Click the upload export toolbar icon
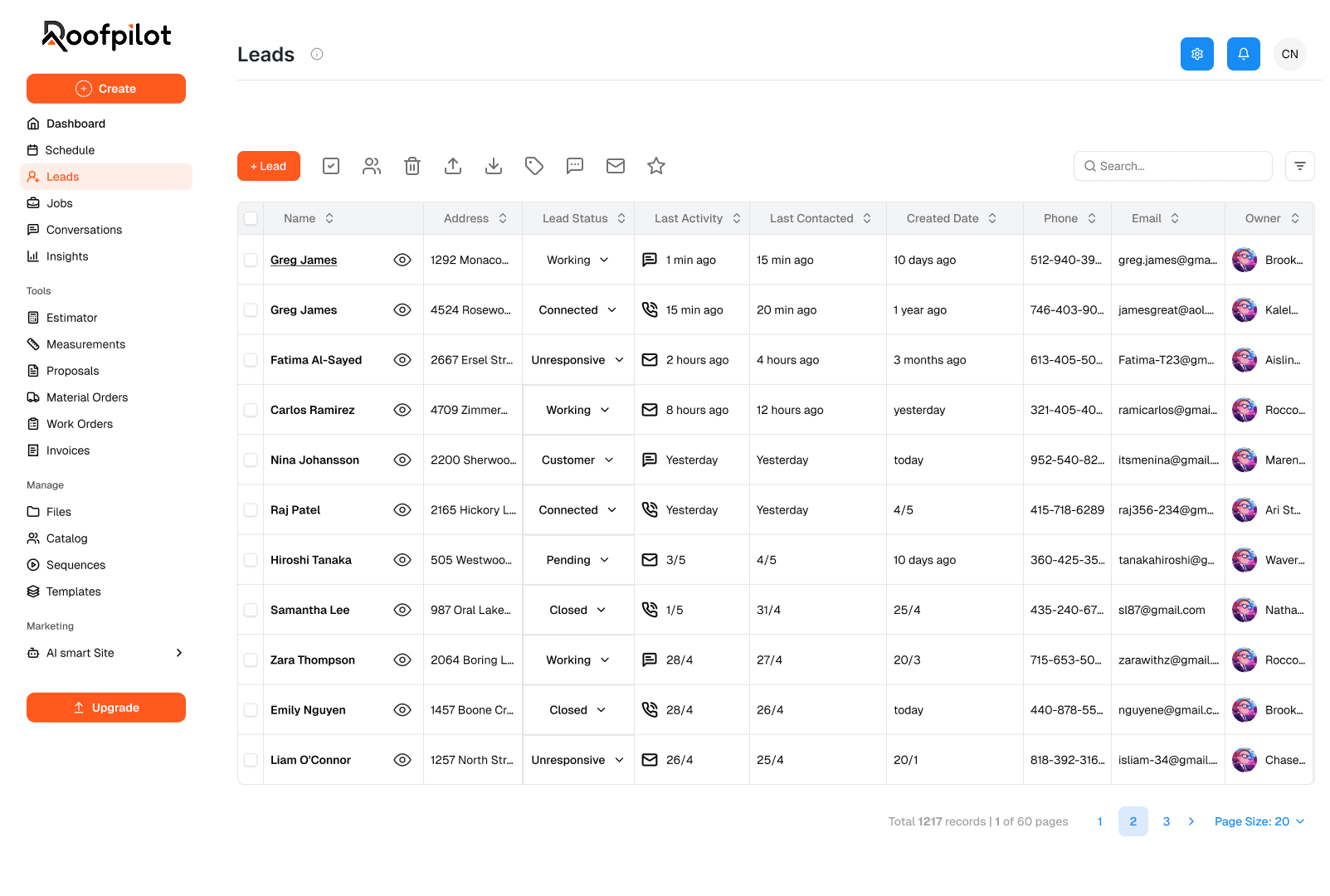Viewport: 1330px width, 896px height. [x=453, y=166]
